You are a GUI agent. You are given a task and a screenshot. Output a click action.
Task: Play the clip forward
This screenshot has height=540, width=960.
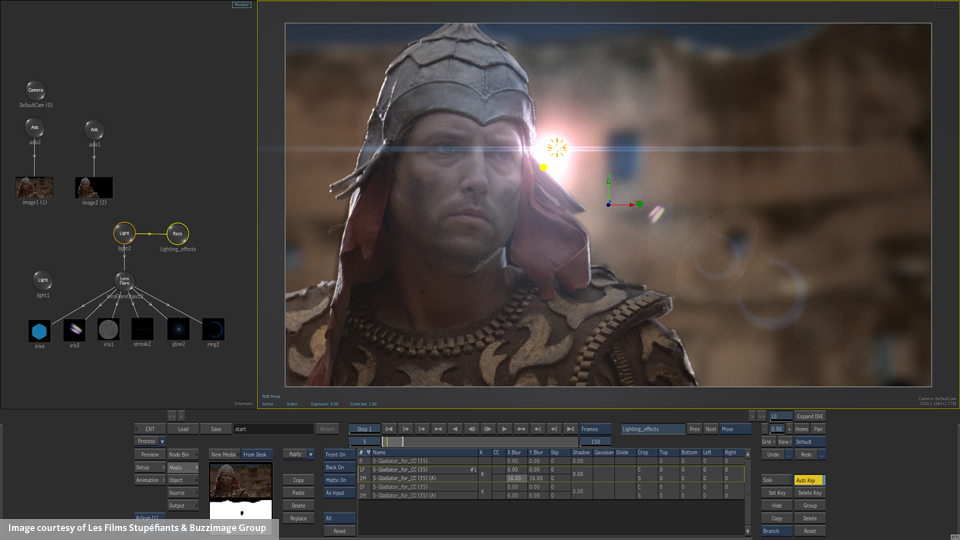pos(504,429)
